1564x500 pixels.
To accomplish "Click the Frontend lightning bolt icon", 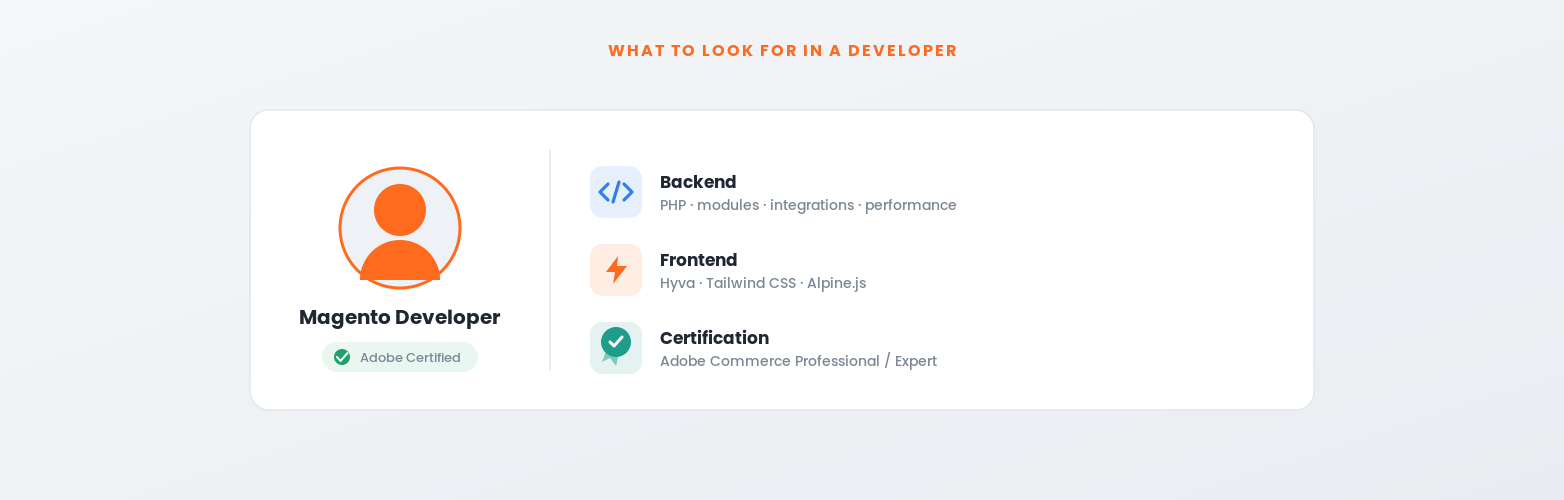I will [x=616, y=270].
